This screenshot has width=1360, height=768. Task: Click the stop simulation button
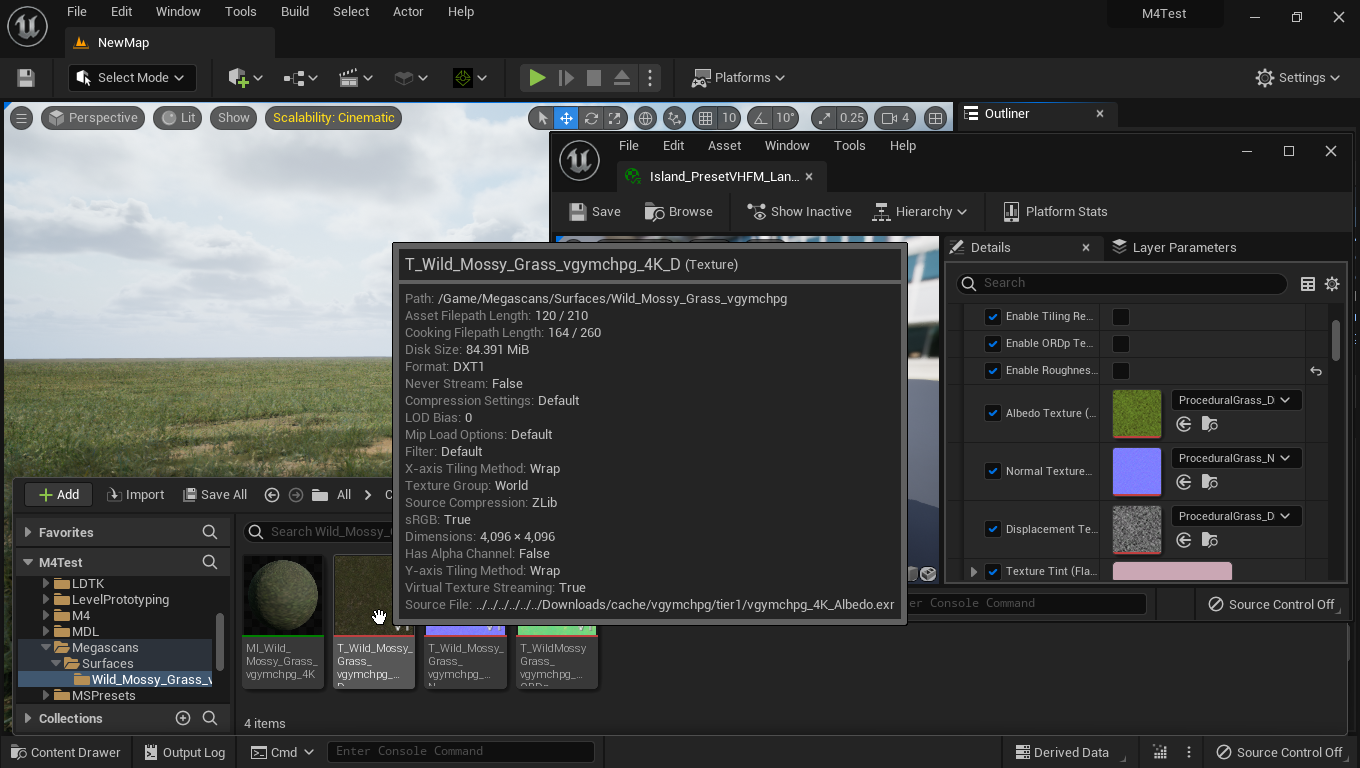pyautogui.click(x=593, y=78)
